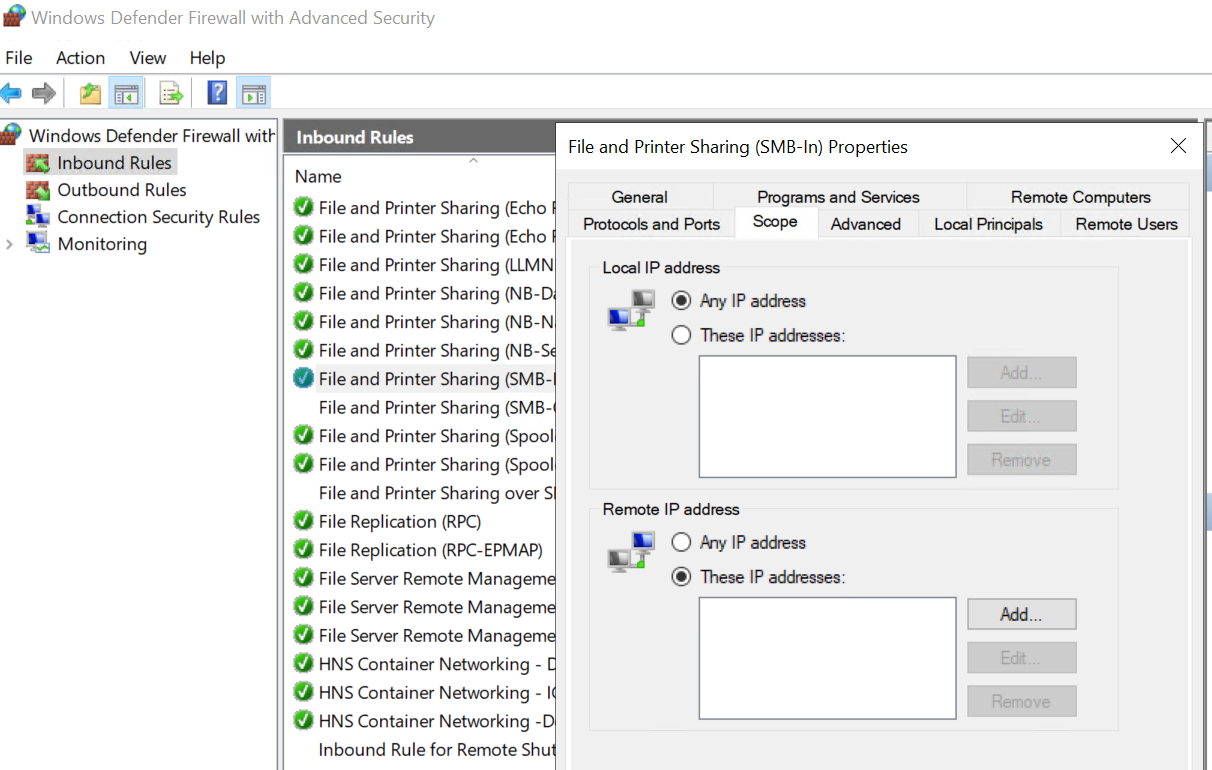The width and height of the screenshot is (1212, 770).
Task: Select Outbound Rules in the tree
Action: (x=122, y=189)
